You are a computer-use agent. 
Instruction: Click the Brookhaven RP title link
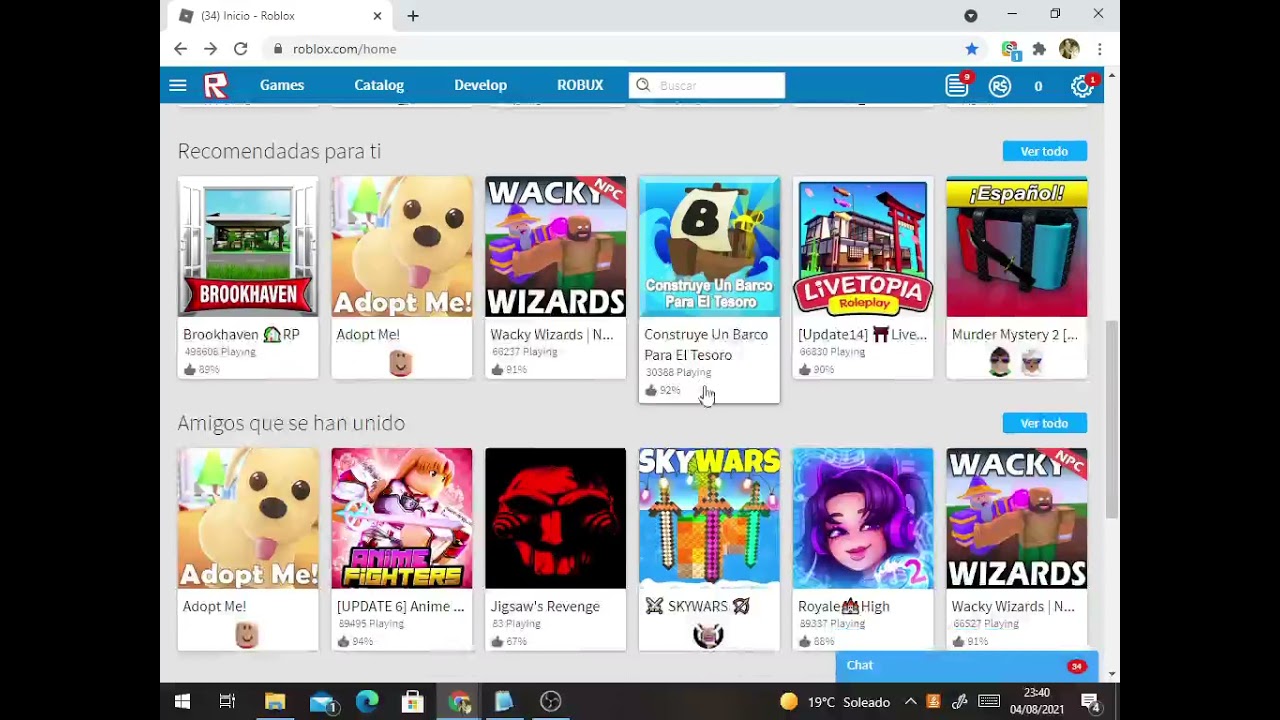click(241, 335)
